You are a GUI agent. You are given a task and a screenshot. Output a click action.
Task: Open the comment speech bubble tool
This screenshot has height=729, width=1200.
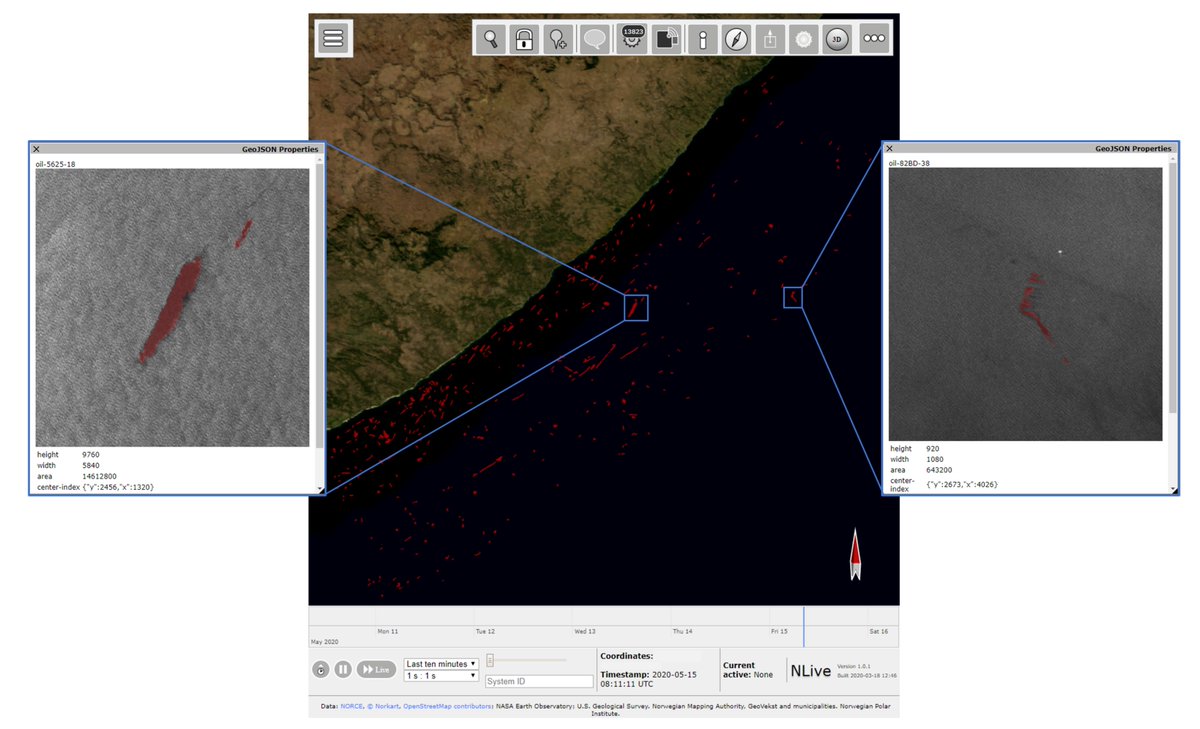[594, 38]
